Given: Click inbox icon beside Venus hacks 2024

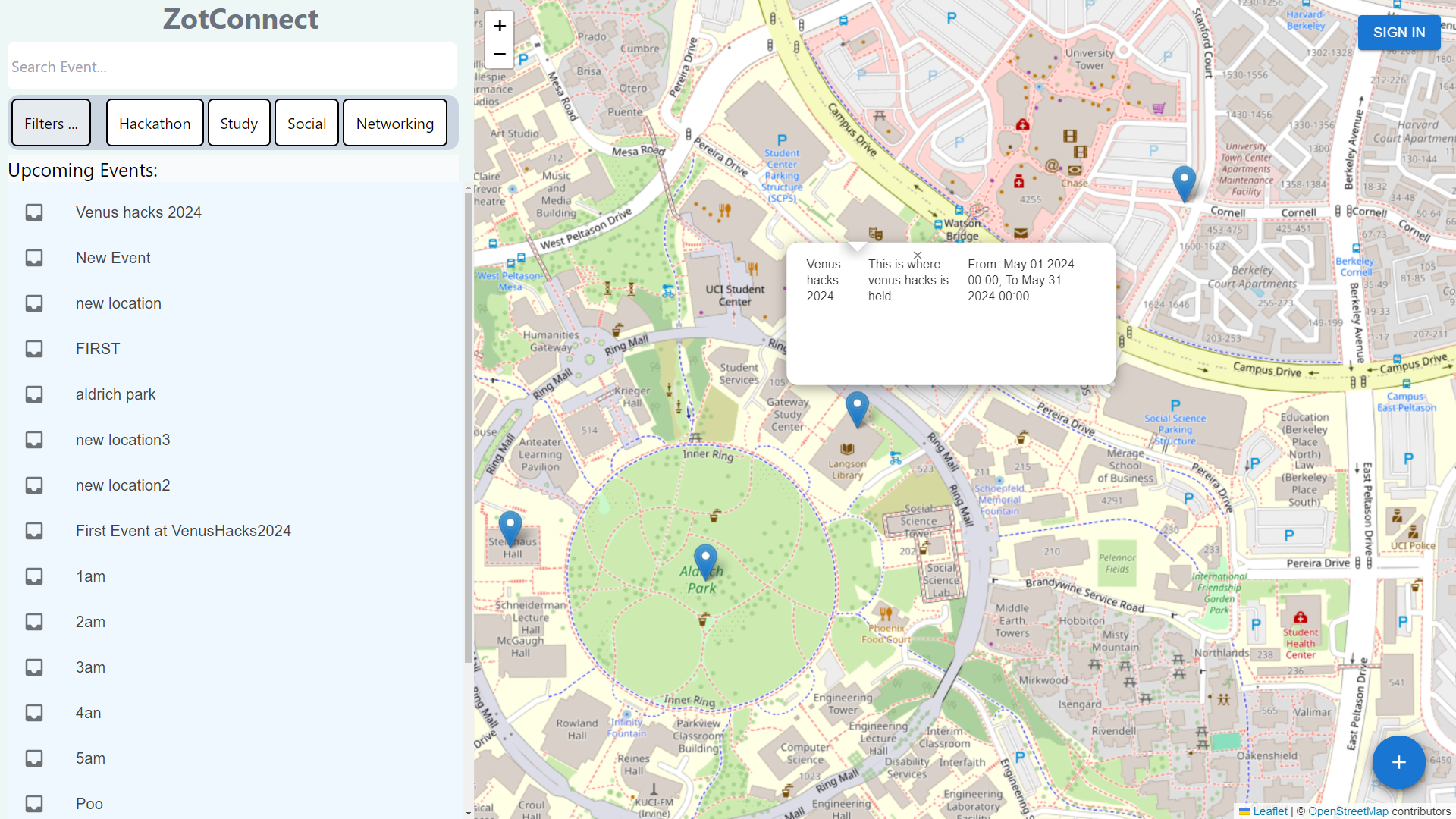Looking at the screenshot, I should (x=34, y=212).
